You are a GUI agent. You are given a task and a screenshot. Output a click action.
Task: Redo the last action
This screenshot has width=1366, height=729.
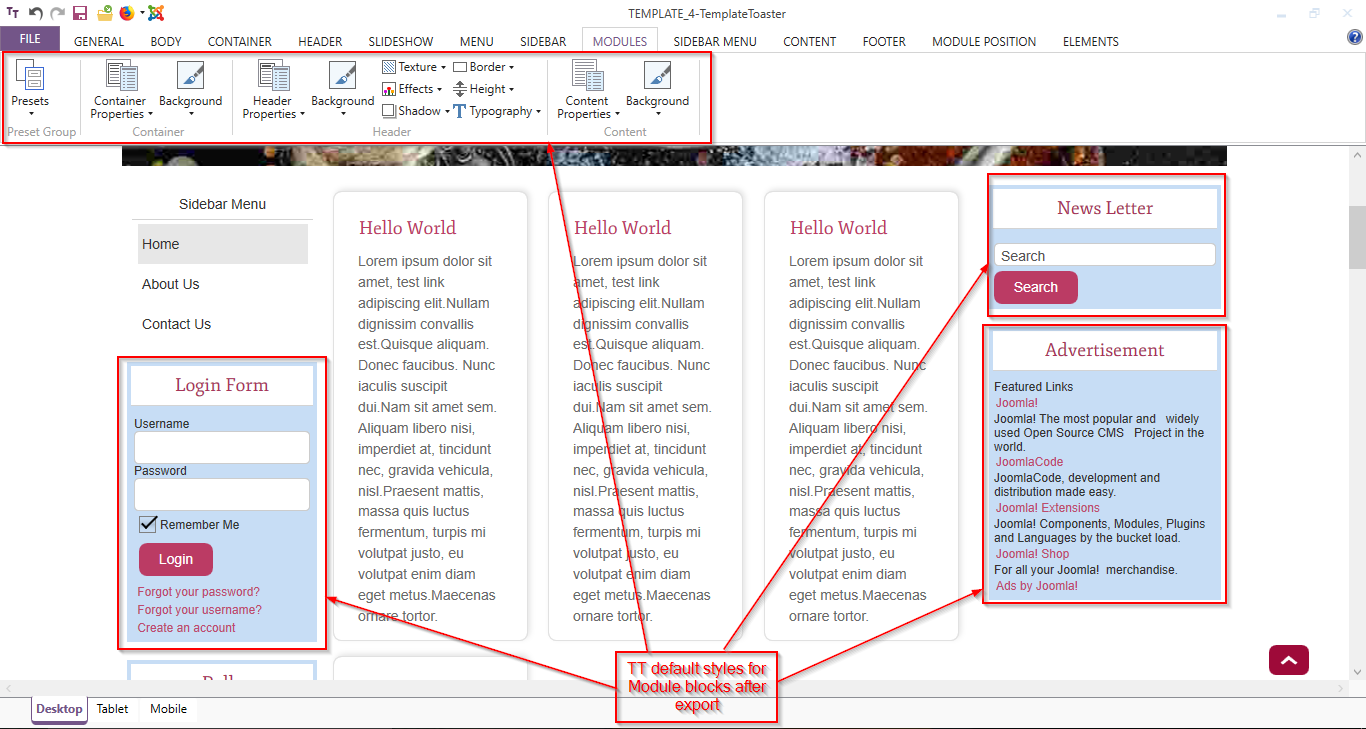[57, 13]
